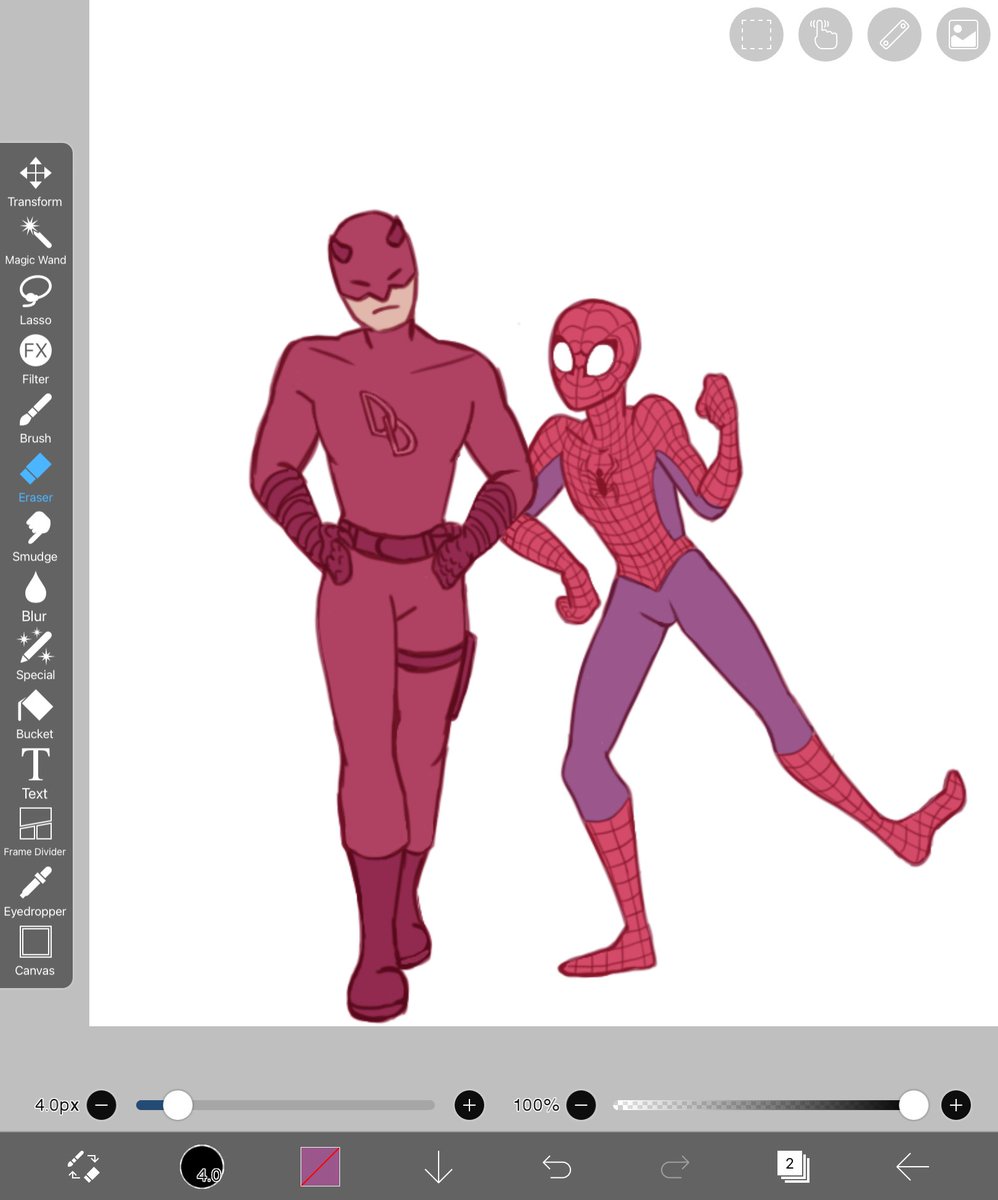Select the Bucket fill tool
The width and height of the screenshot is (998, 1200).
35,715
